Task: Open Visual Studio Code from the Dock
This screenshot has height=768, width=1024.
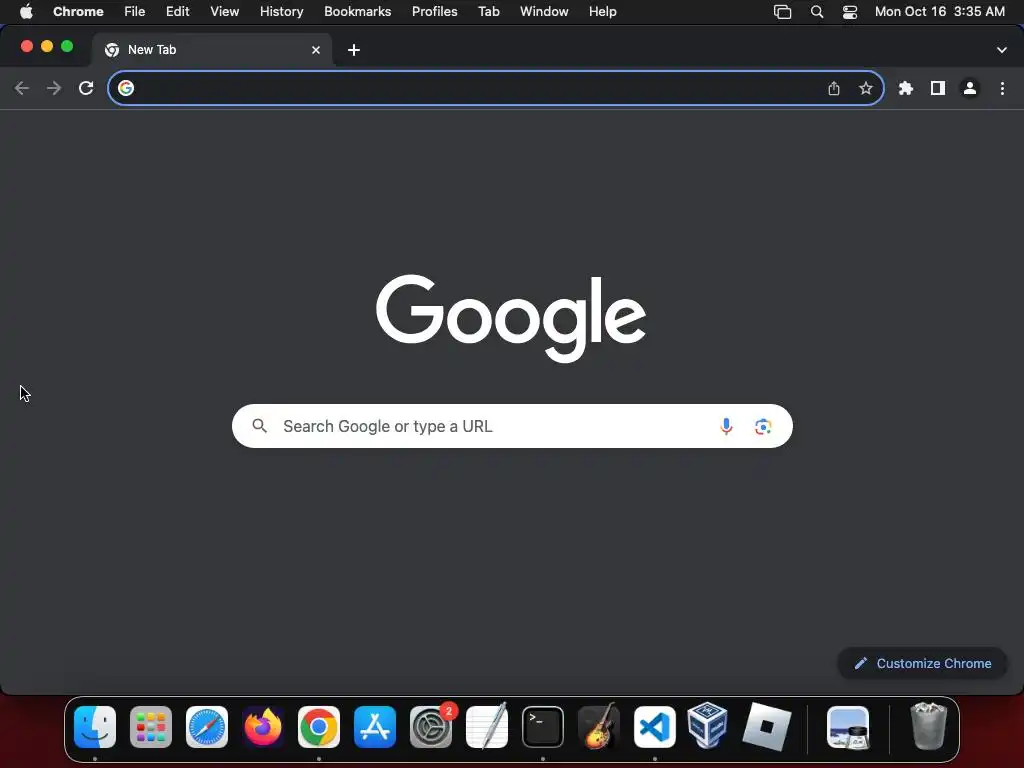Action: 655,727
